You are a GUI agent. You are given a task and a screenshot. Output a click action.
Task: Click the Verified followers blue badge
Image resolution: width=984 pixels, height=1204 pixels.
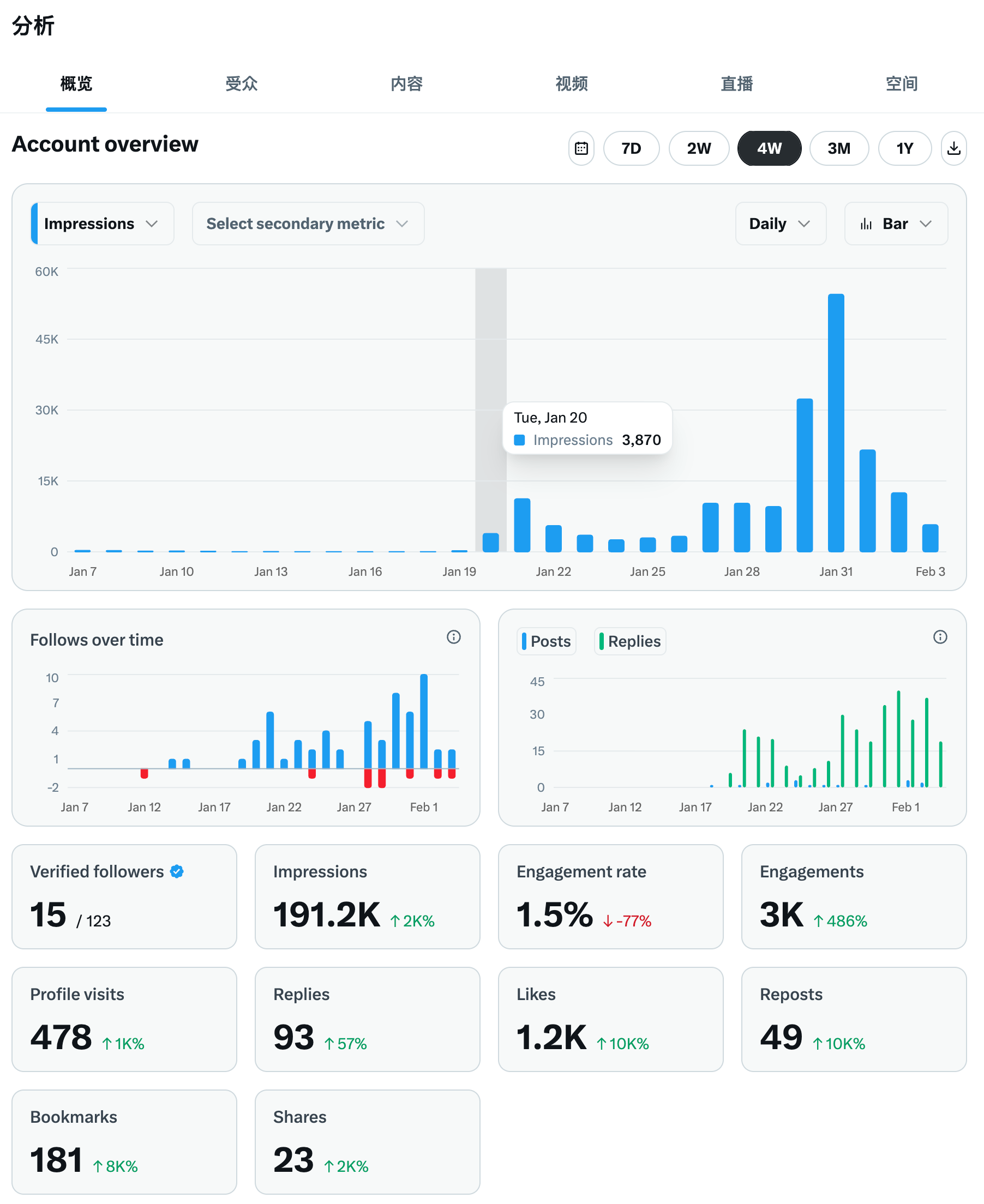[x=177, y=871]
